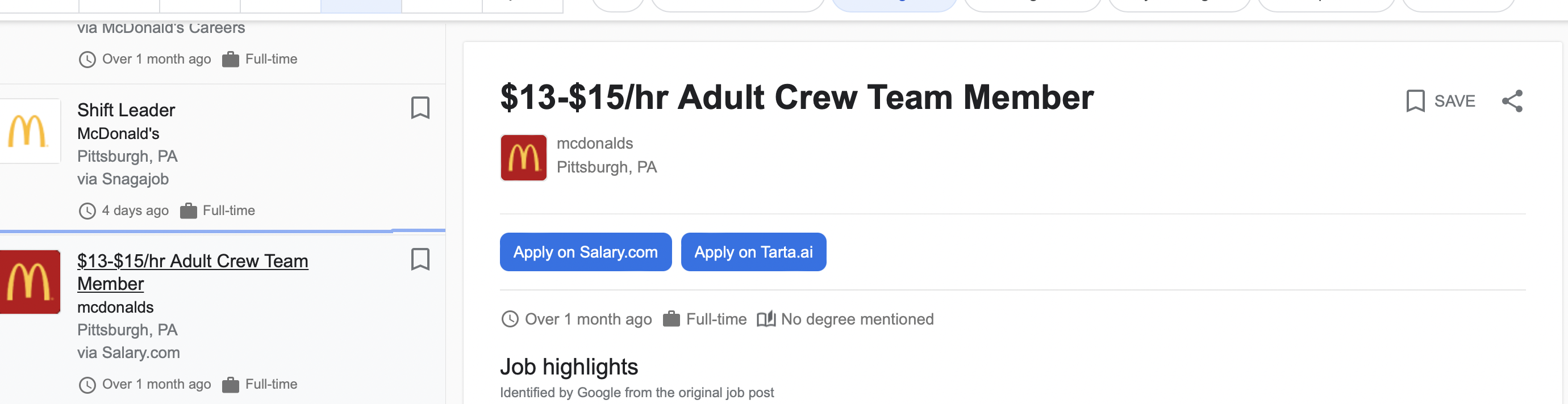Click the red McDonald's logo in the job list
This screenshot has height=404, width=1568.
pos(28,282)
